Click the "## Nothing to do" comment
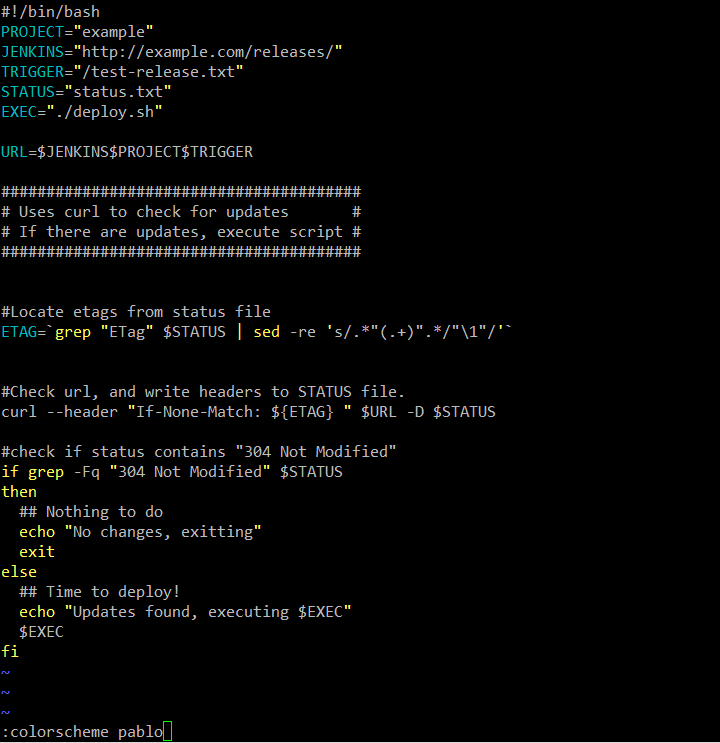This screenshot has height=743, width=720. (91, 512)
